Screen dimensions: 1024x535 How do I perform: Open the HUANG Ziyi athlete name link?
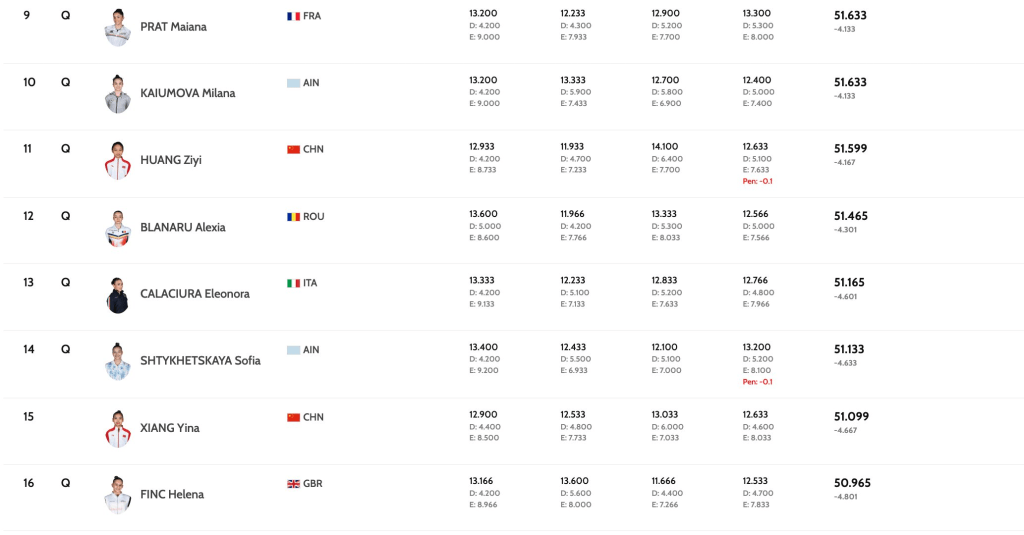point(170,160)
